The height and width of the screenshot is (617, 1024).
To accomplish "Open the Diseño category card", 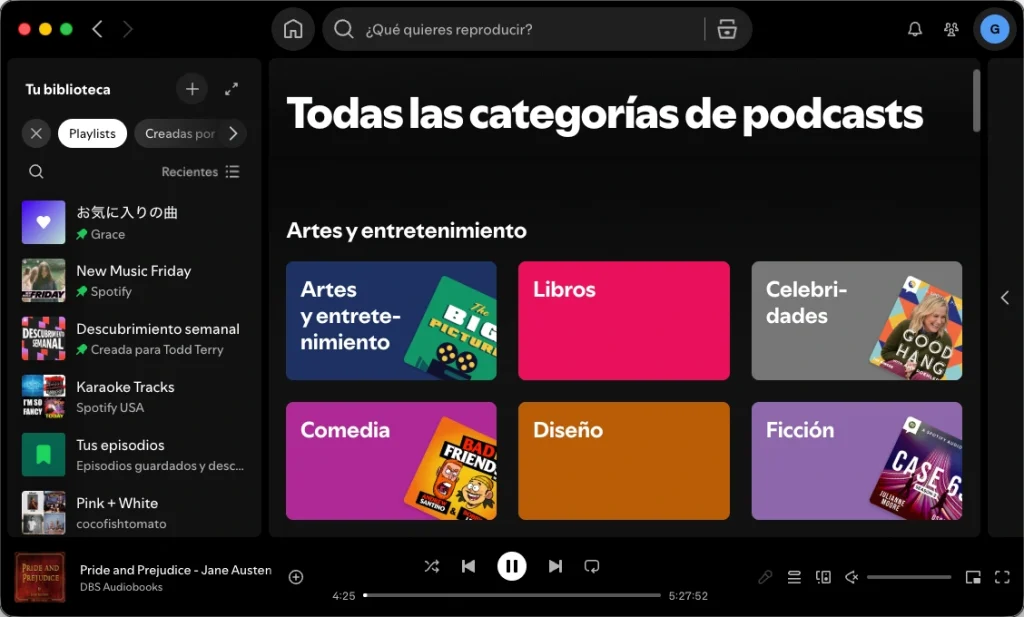I will click(624, 461).
